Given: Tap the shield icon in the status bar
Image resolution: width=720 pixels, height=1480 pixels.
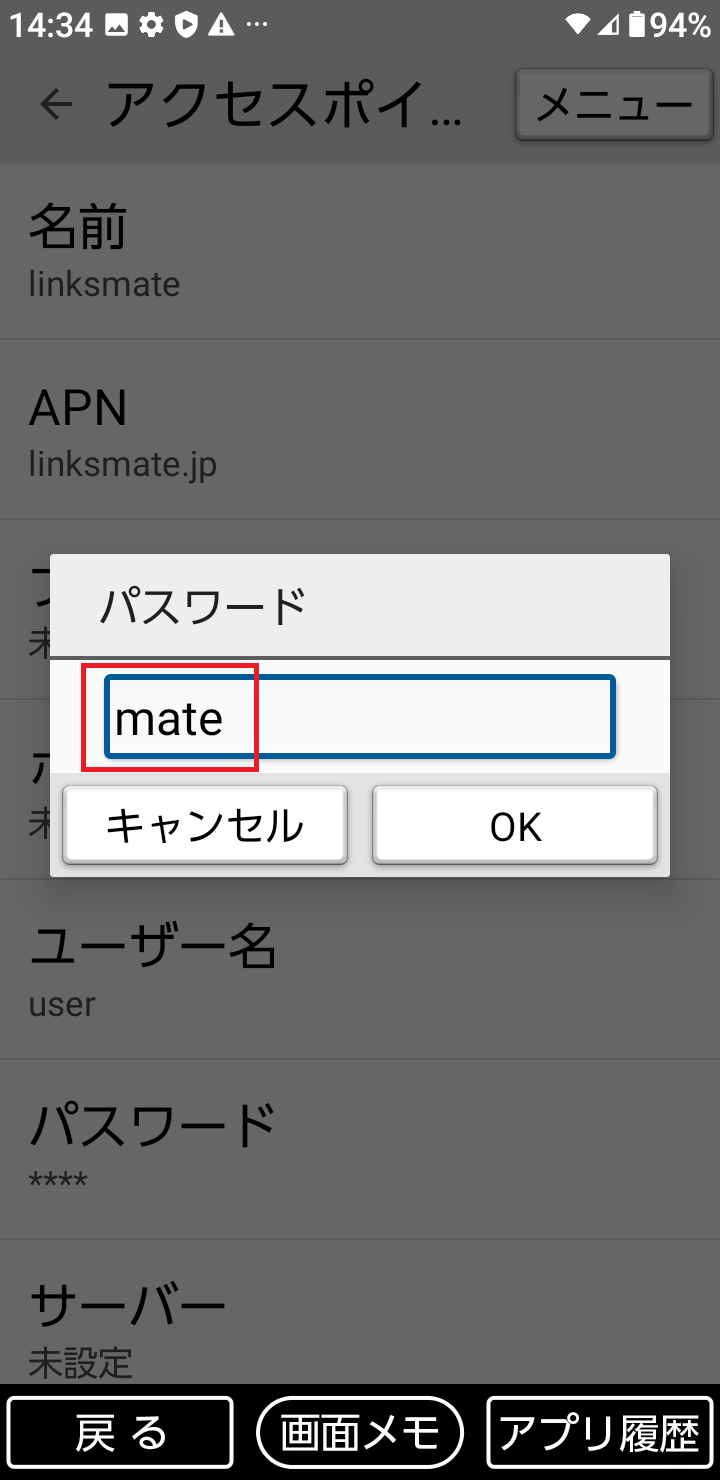Looking at the screenshot, I should pos(186,26).
